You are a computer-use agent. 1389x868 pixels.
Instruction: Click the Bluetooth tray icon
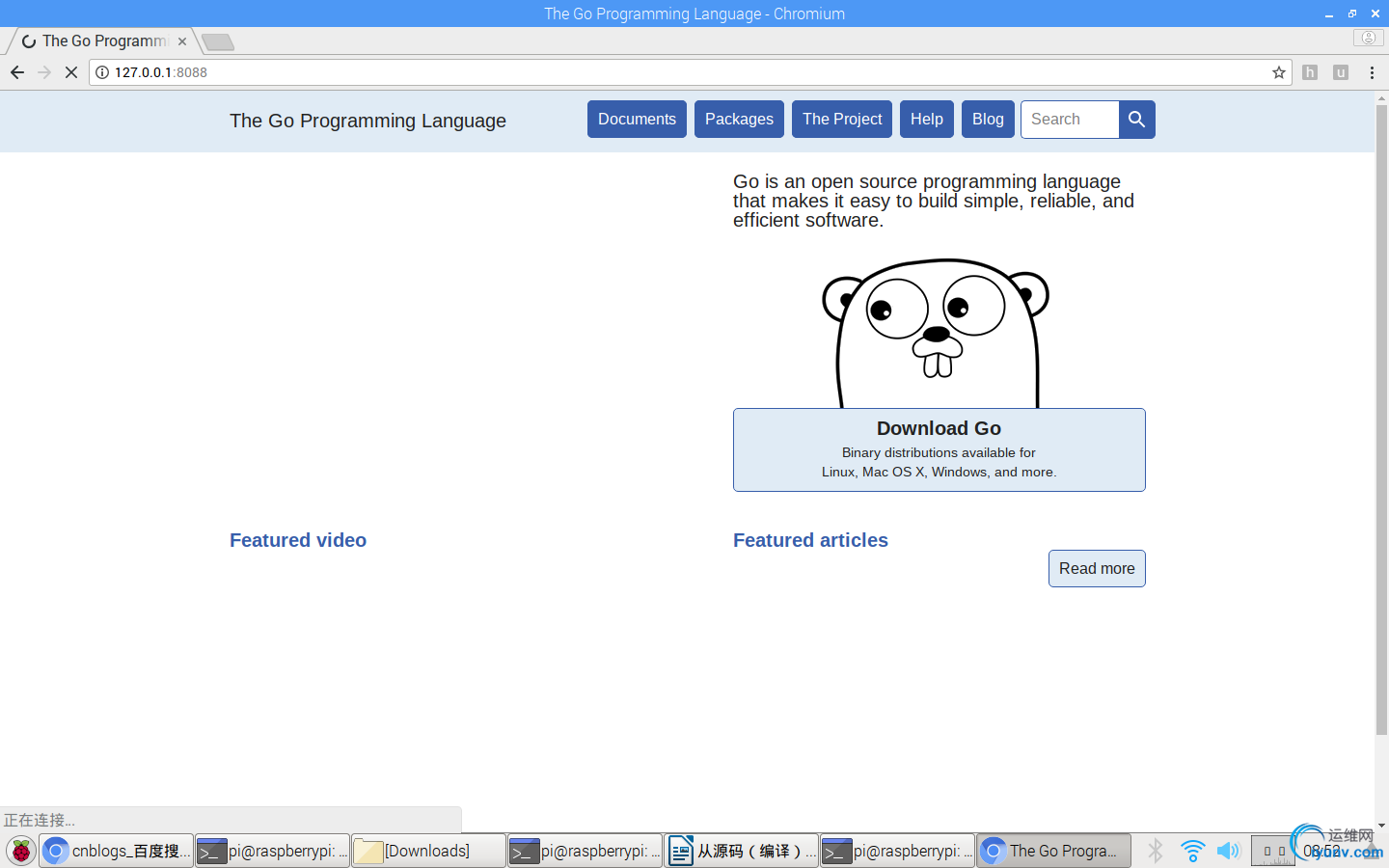point(1156,851)
